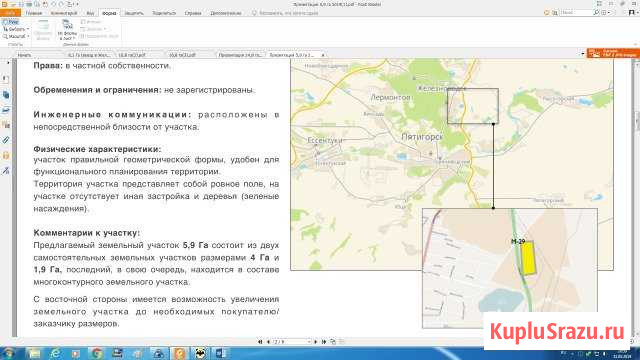Switch to the Презентация 24,0 га tab

[x=240, y=55]
